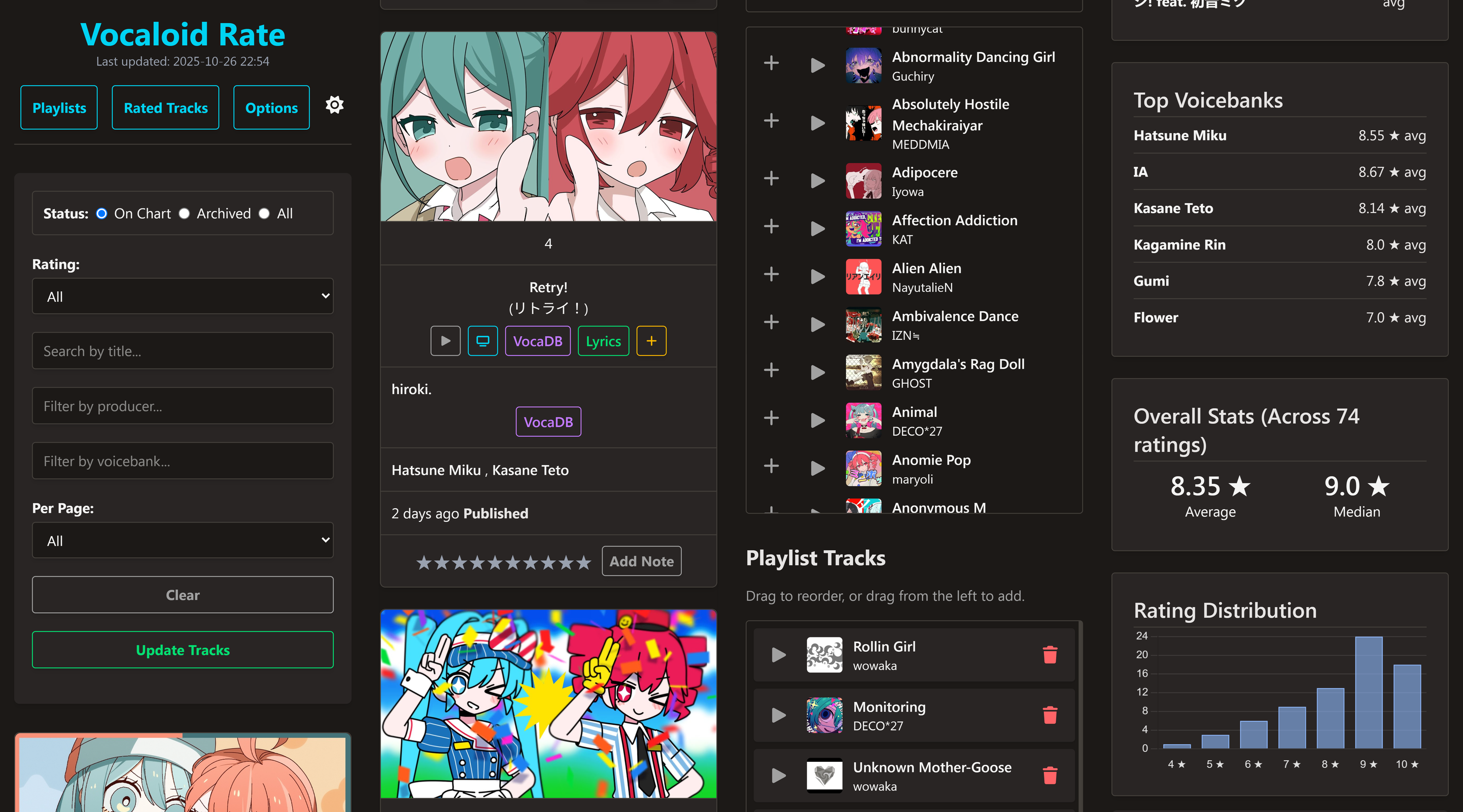Screen dimensions: 1463x812
Task: Add Alien Alien with plus icon
Action: point(771,274)
